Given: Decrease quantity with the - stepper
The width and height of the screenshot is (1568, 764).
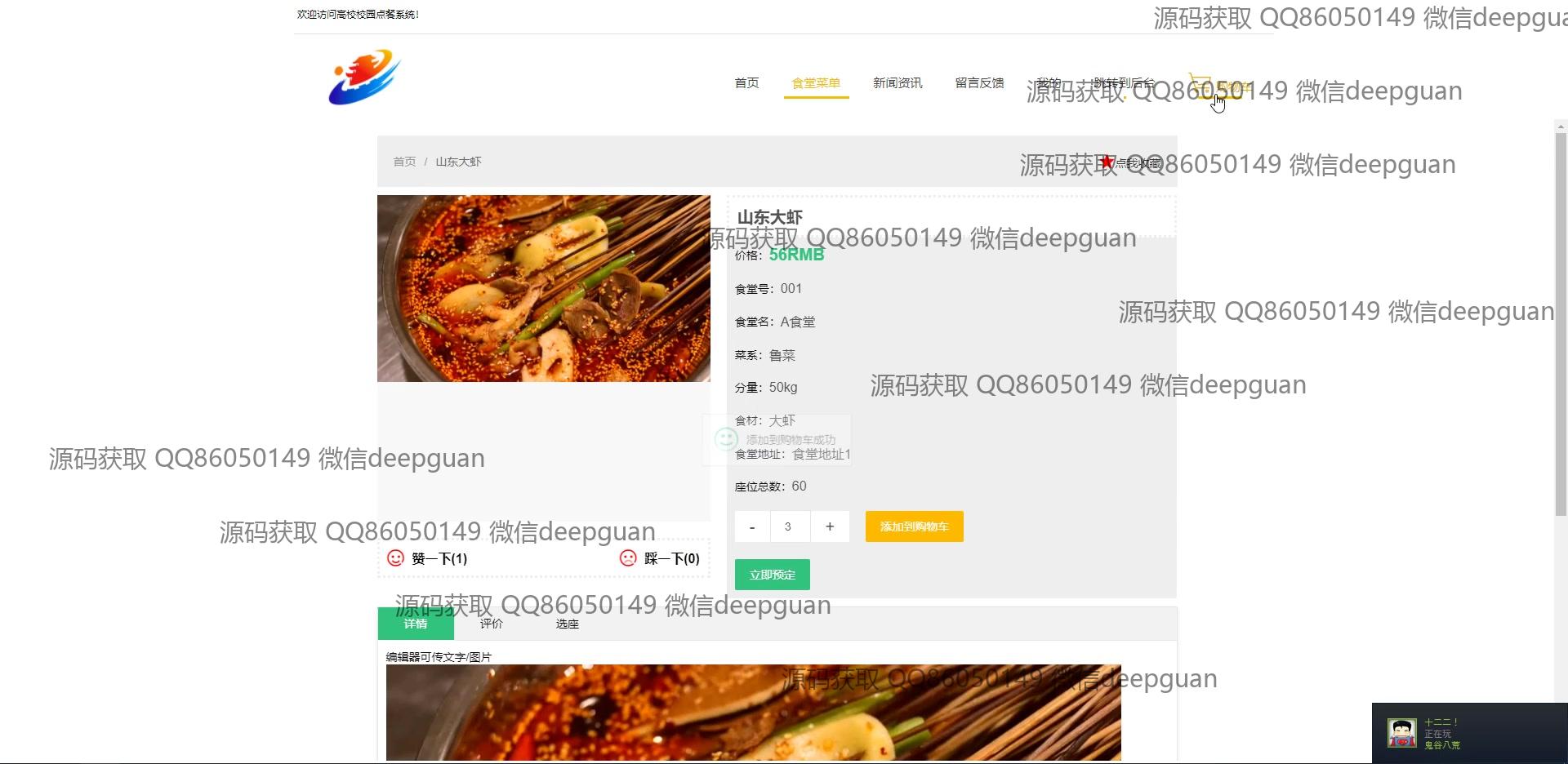Looking at the screenshot, I should [x=751, y=526].
